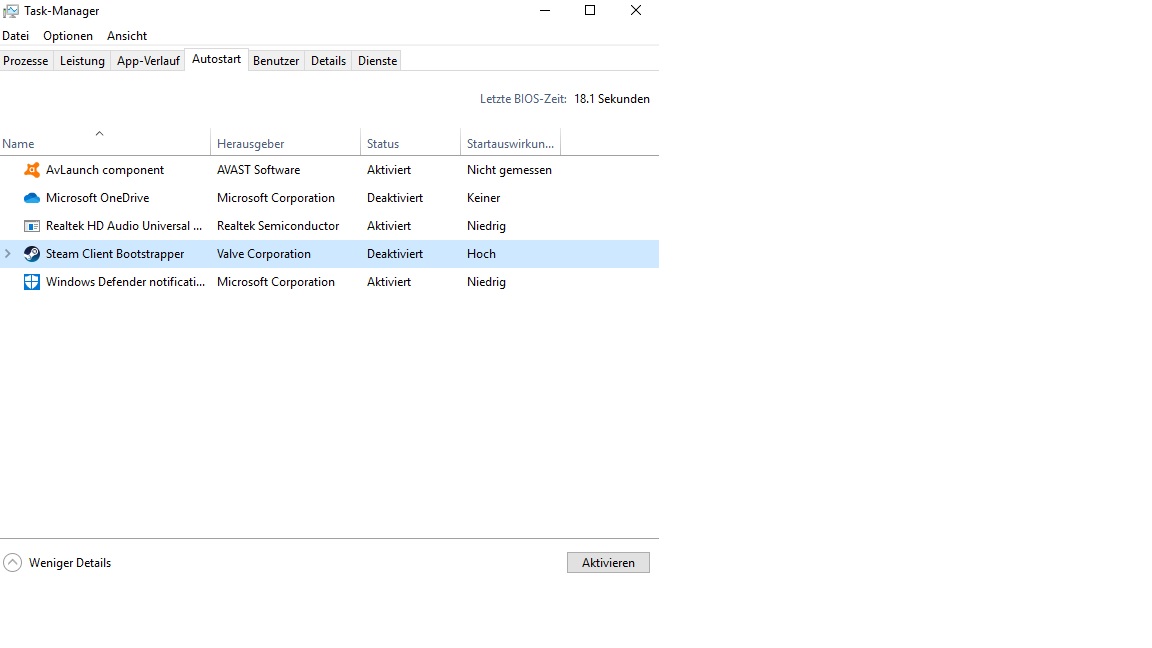The image size is (1152, 648).
Task: Sort by the Status column header
Action: pos(410,143)
